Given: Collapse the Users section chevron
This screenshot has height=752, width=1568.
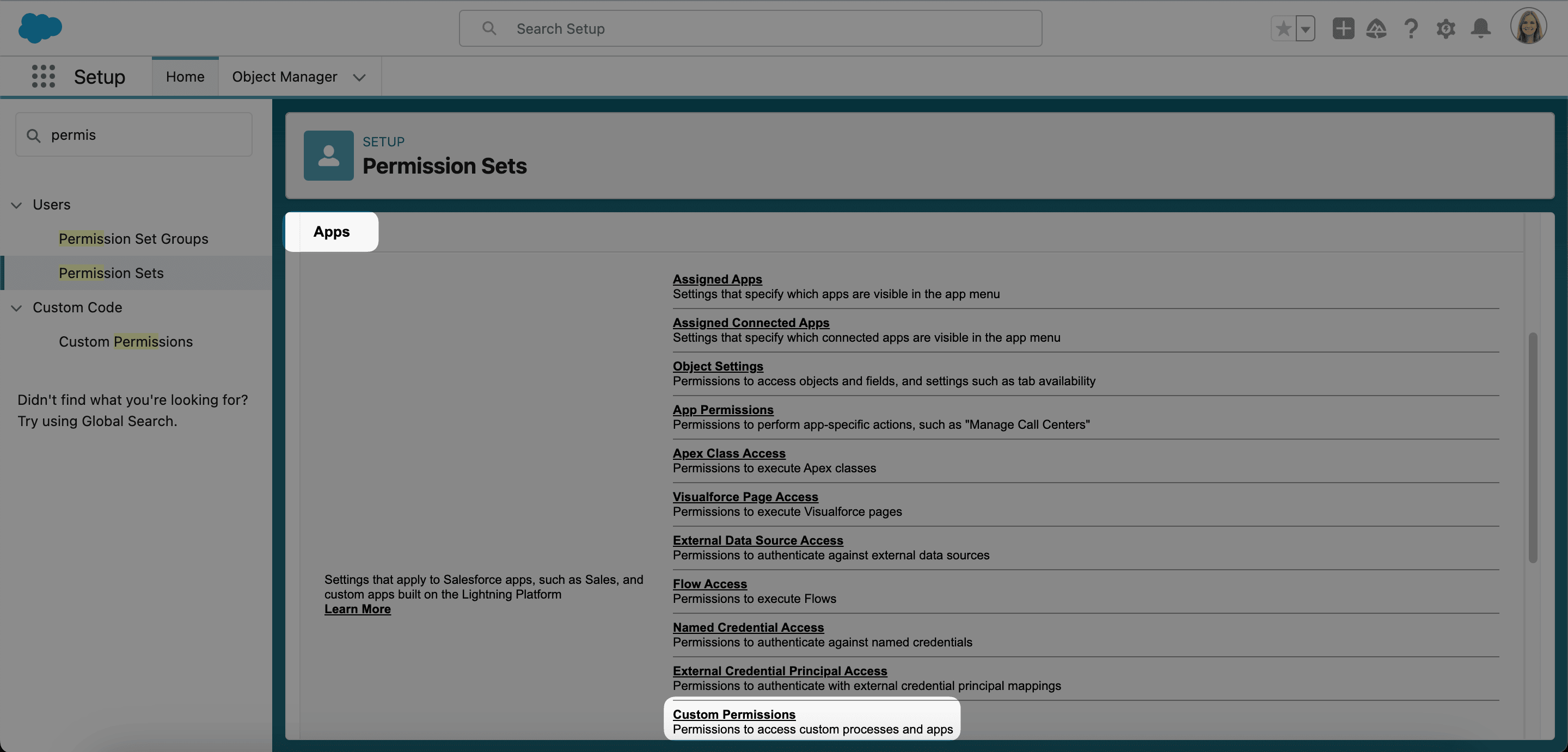Looking at the screenshot, I should coord(16,205).
